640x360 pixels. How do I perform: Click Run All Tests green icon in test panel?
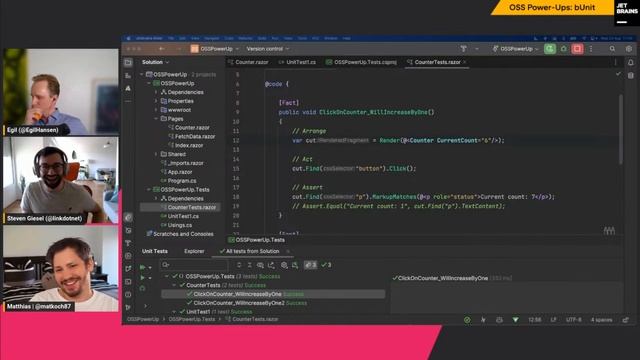click(x=142, y=267)
